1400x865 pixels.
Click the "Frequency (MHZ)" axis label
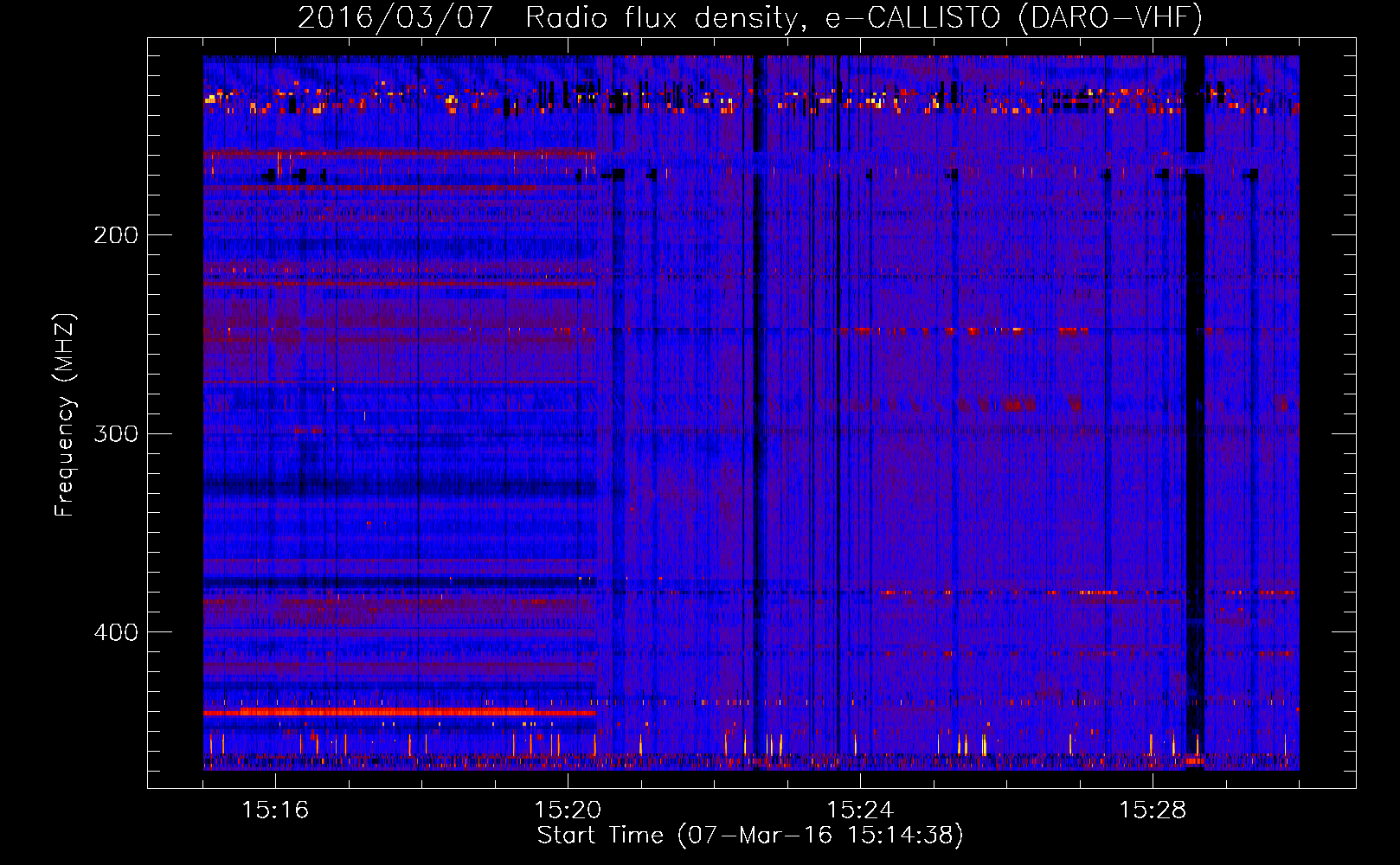[x=65, y=414]
